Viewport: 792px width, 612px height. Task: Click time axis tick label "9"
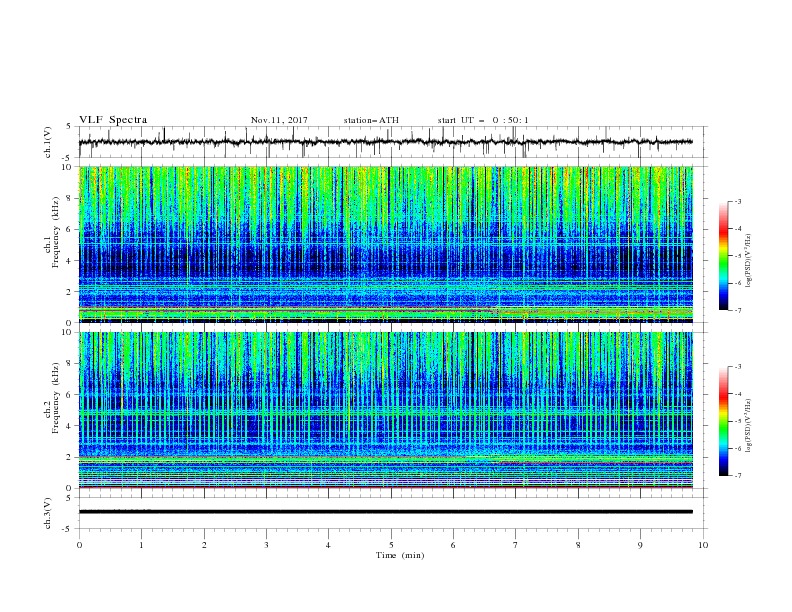(640, 545)
